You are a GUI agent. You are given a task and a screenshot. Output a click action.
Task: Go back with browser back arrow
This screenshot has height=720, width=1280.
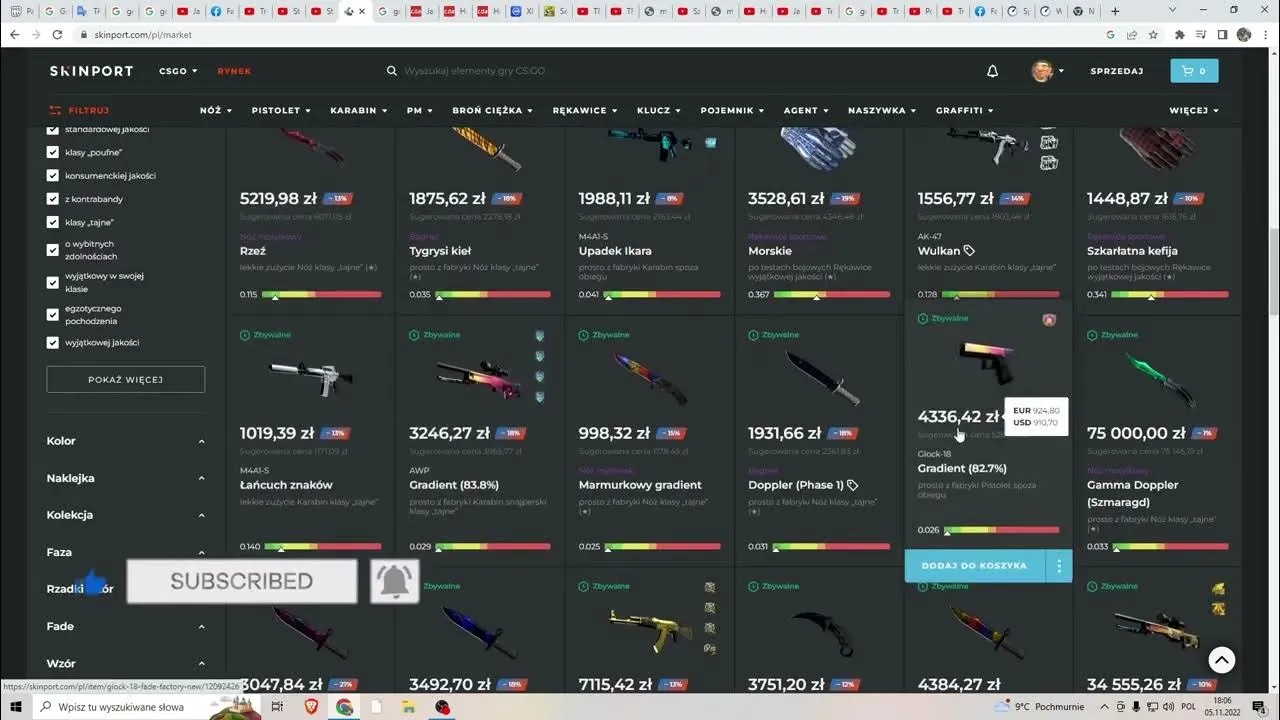[14, 34]
